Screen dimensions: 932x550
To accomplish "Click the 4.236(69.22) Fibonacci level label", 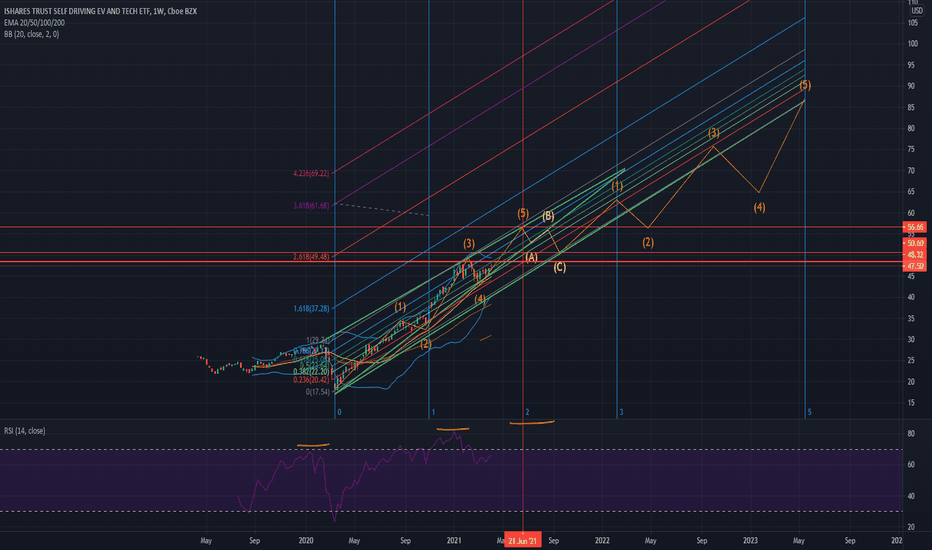I will tap(311, 174).
